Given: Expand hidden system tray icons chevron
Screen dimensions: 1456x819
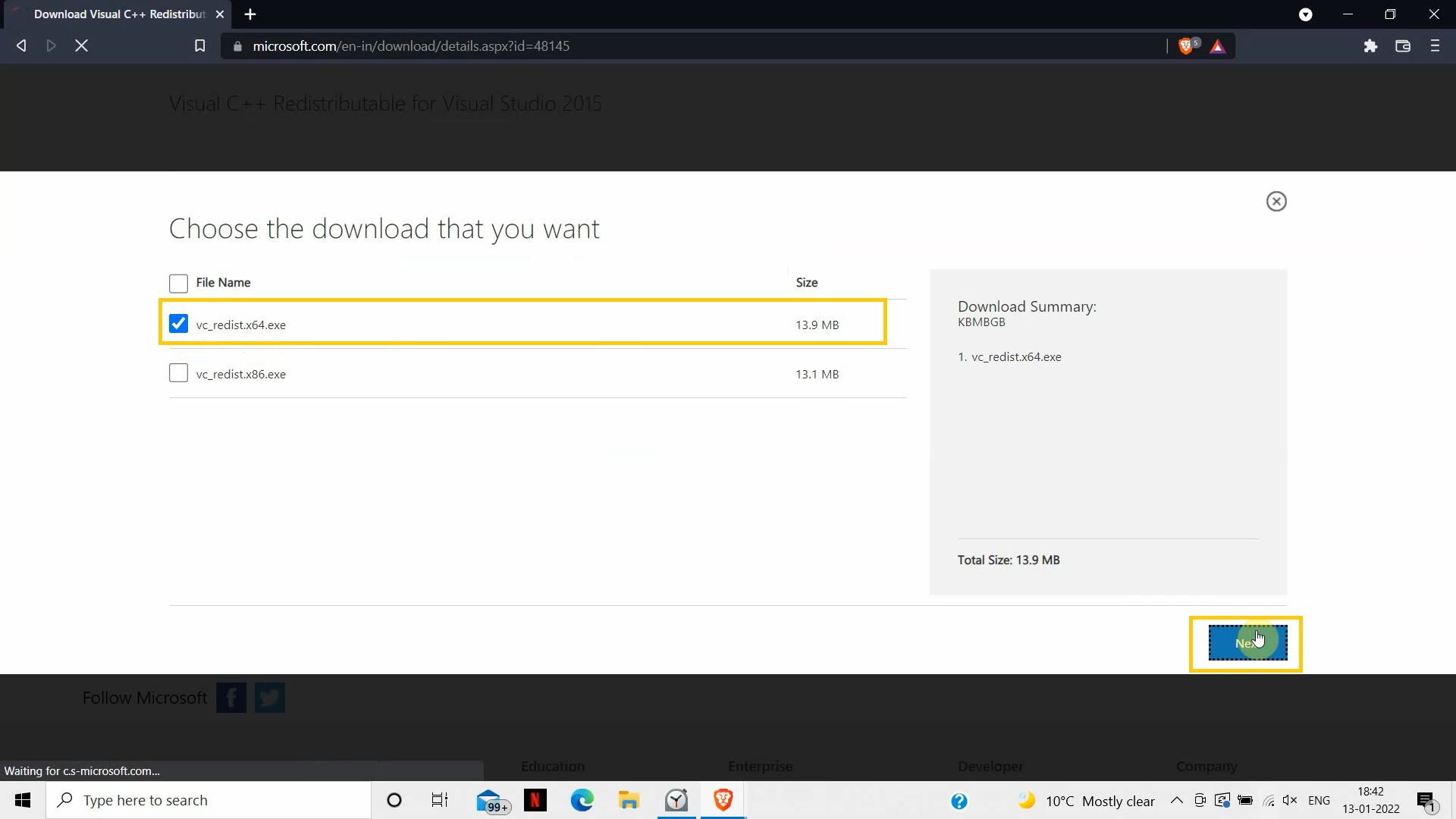Looking at the screenshot, I should (1176, 800).
